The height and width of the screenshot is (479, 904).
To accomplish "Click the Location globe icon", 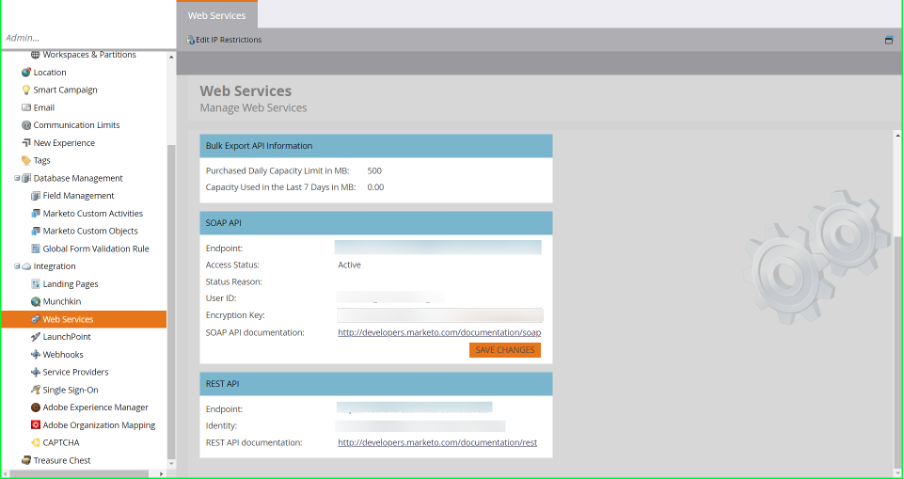I will (x=26, y=72).
